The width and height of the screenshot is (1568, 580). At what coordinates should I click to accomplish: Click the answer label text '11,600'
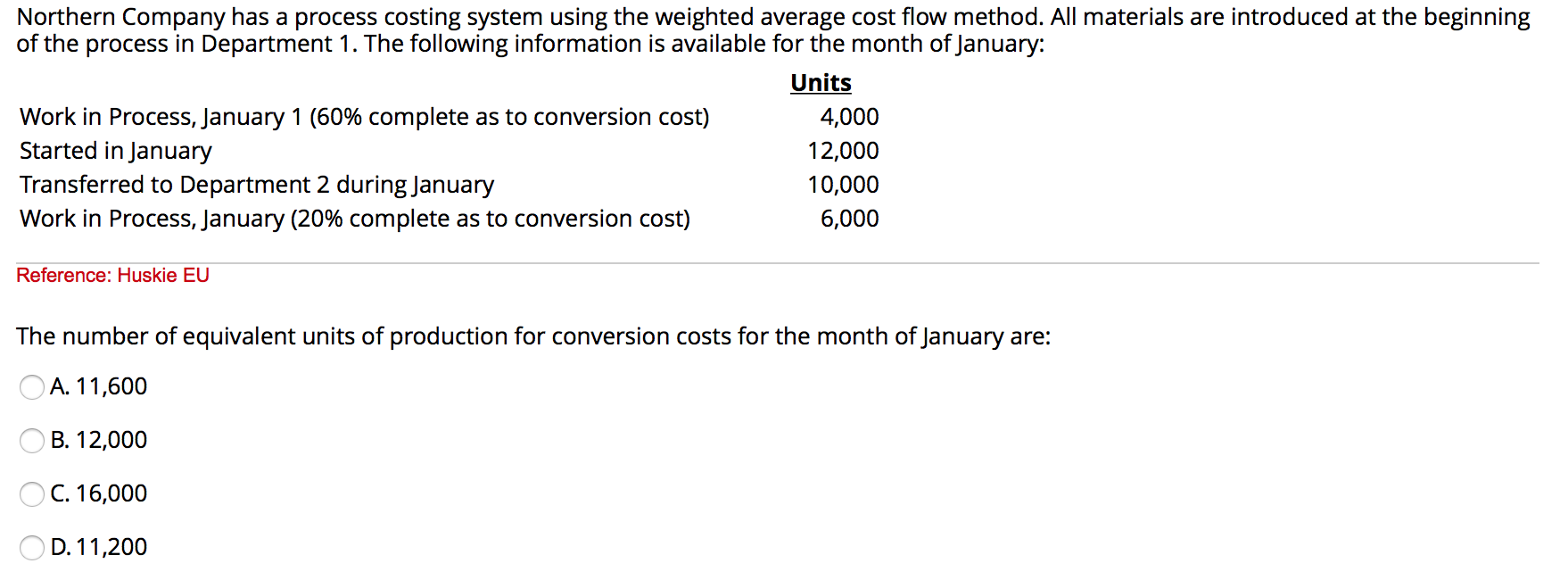click(x=113, y=387)
